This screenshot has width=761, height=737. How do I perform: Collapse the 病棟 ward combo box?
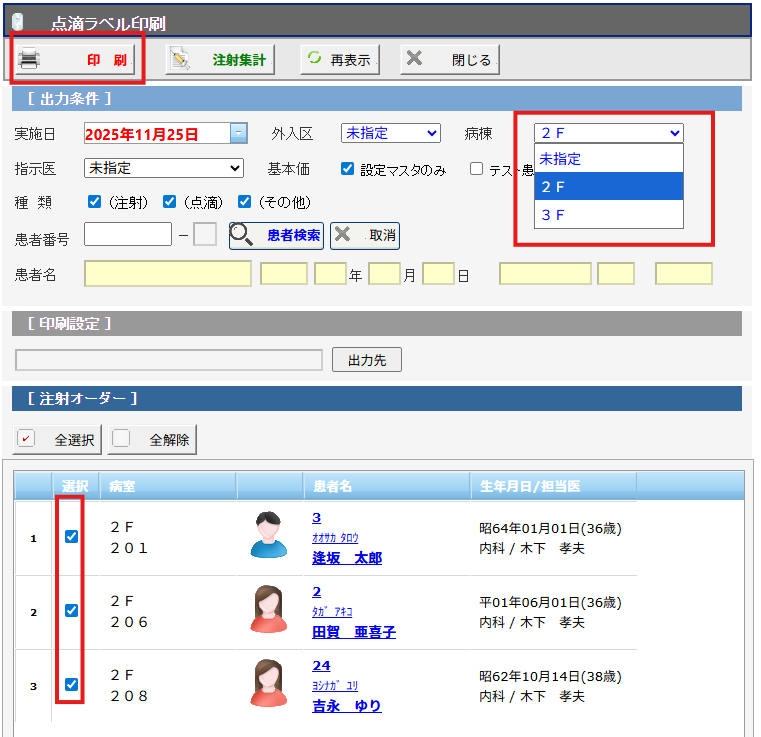[x=609, y=133]
